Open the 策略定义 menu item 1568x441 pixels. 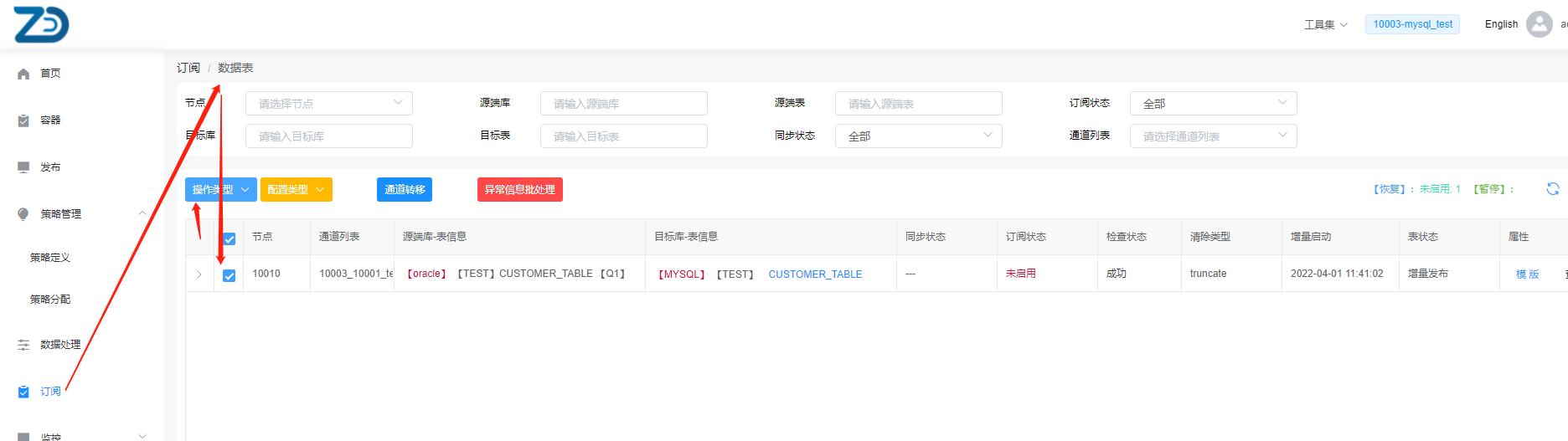(50, 258)
